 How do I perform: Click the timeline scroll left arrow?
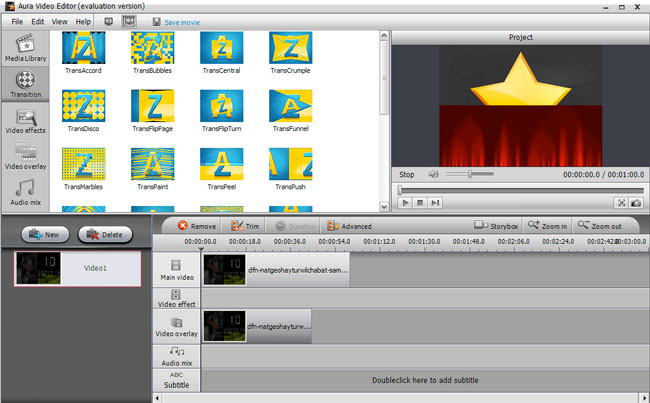(x=157, y=398)
